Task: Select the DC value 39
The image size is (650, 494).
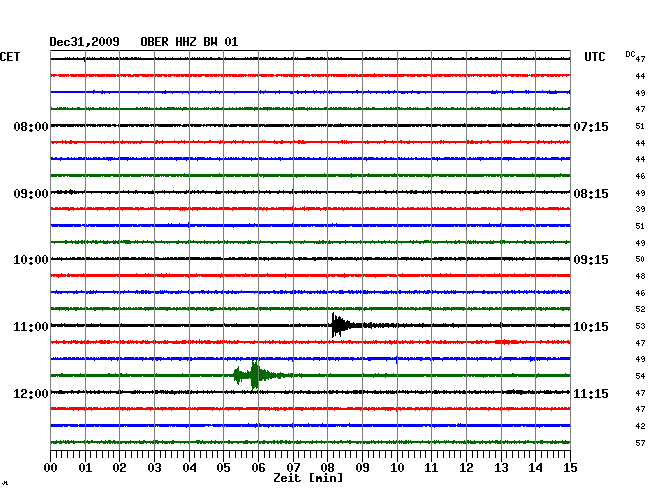Action: (640, 209)
